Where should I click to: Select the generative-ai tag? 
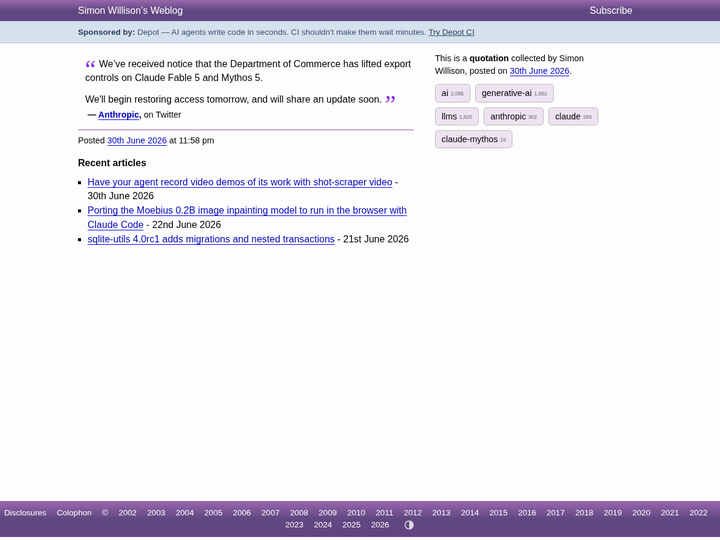point(514,93)
